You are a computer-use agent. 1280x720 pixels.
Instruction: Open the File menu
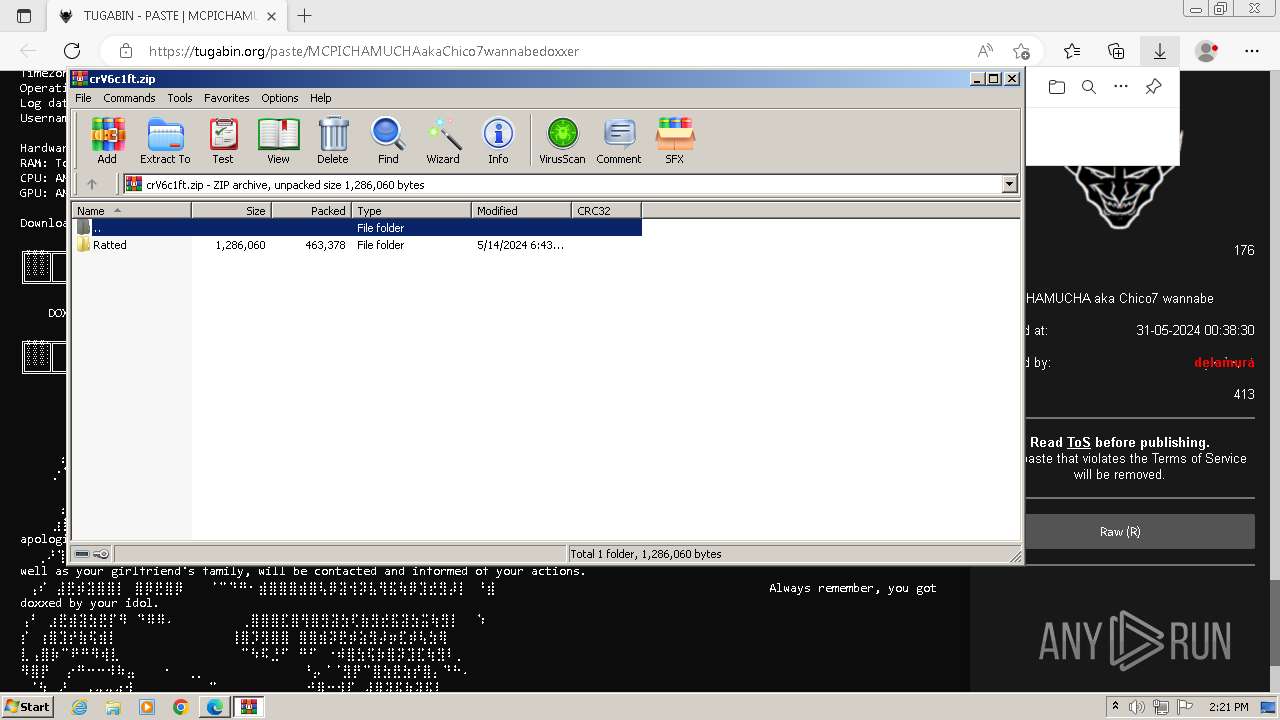tap(83, 98)
